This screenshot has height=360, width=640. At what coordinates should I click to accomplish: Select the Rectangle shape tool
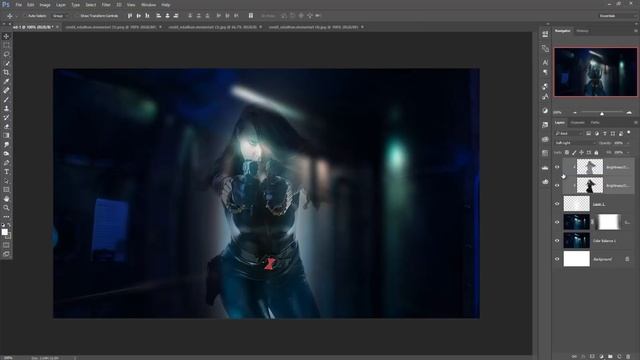[x=6, y=189]
